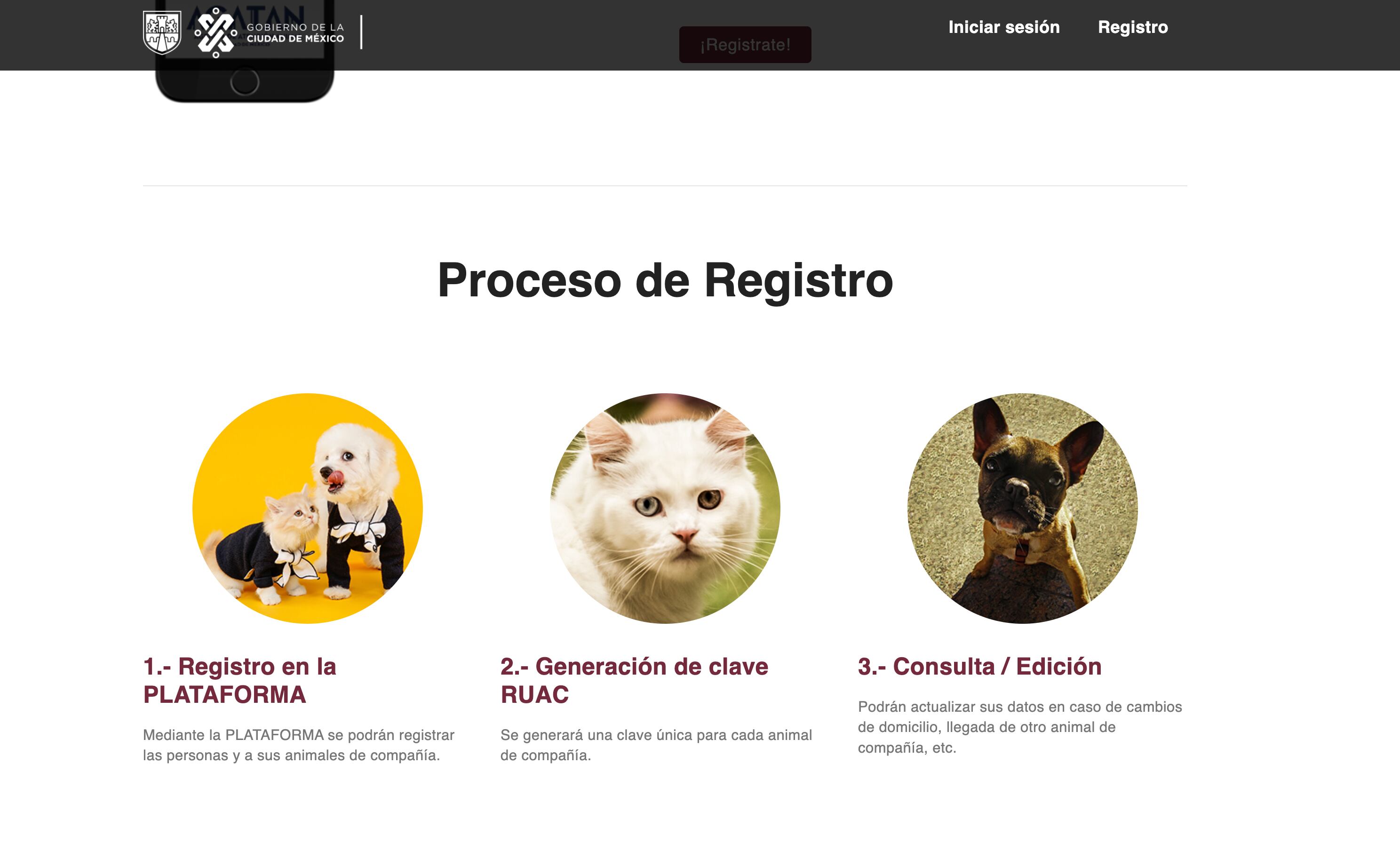This screenshot has height=859, width=1400.
Task: Click the heading 3.- Consulta / Edición
Action: click(x=979, y=666)
